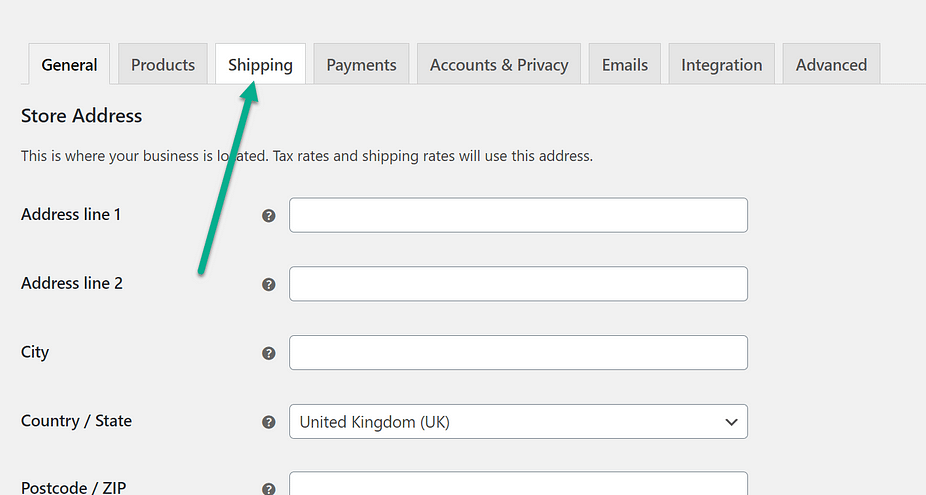Screen dimensions: 926x495
Task: Click help icon beside Address line 1
Action: click(268, 215)
